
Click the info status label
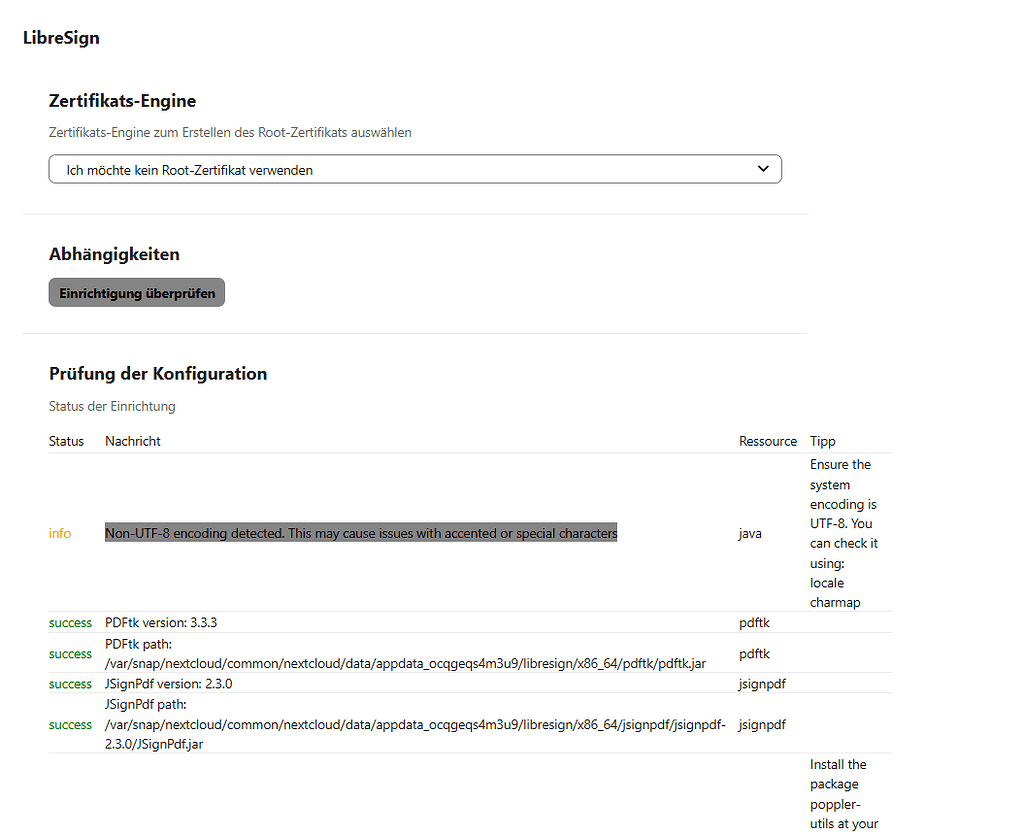[59, 533]
